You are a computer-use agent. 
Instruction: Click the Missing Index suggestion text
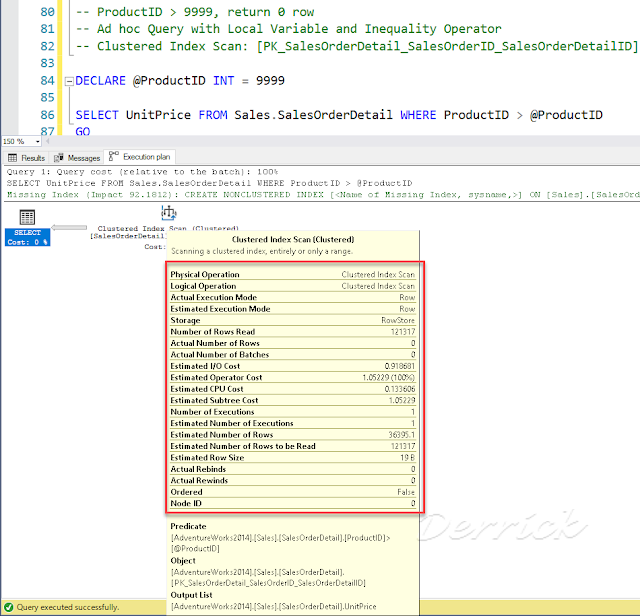(323, 195)
